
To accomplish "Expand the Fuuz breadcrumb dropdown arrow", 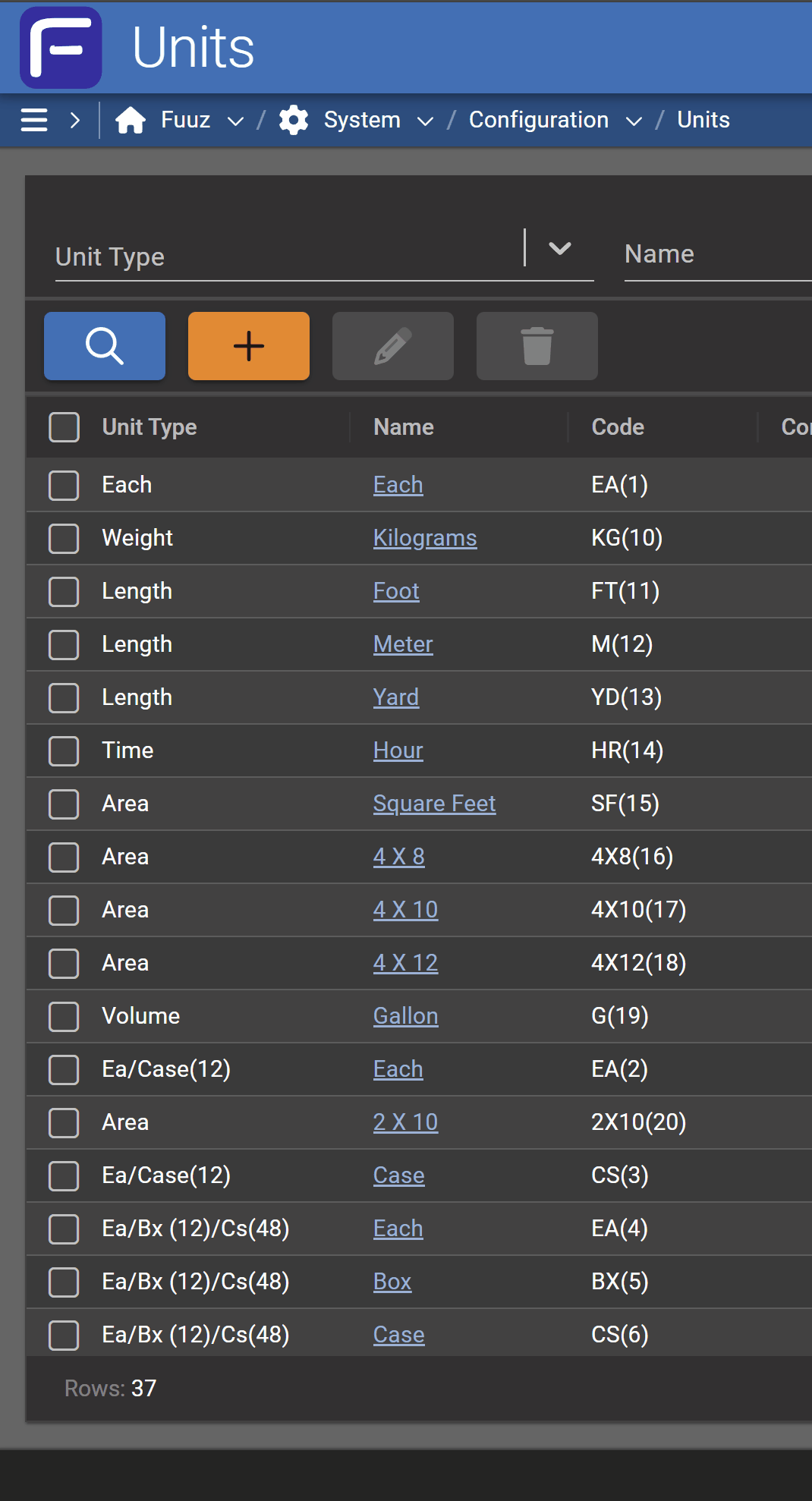I will pyautogui.click(x=235, y=121).
